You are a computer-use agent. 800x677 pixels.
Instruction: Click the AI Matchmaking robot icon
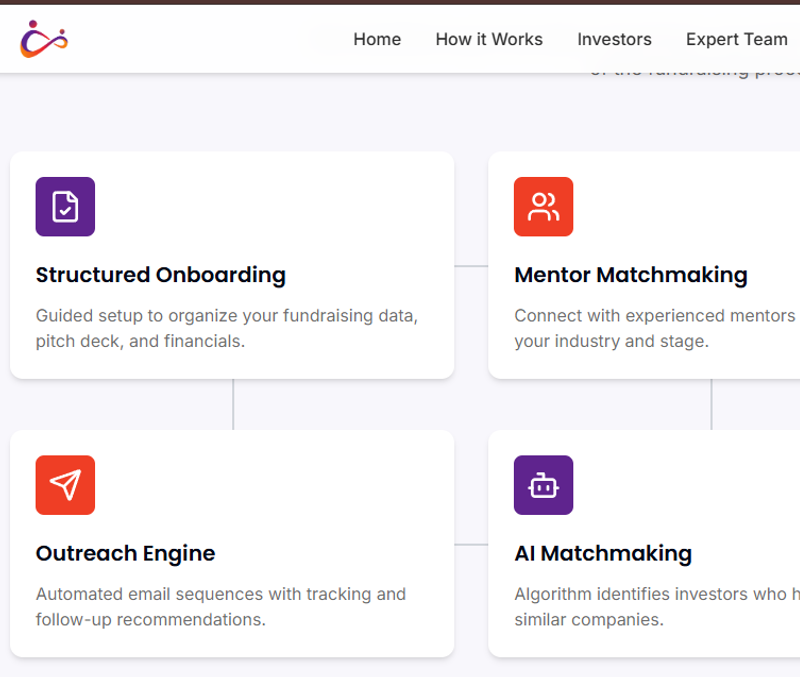tap(543, 485)
